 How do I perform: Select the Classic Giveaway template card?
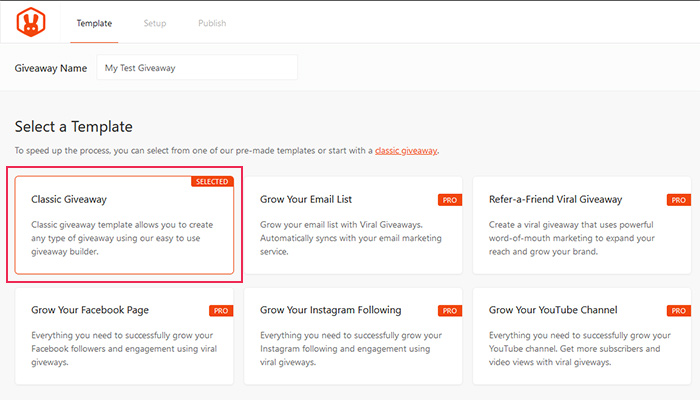click(x=124, y=225)
